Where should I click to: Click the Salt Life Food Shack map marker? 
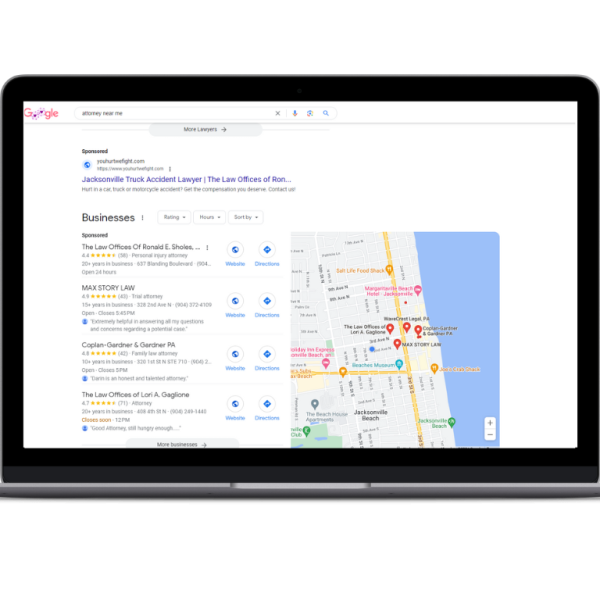389,270
